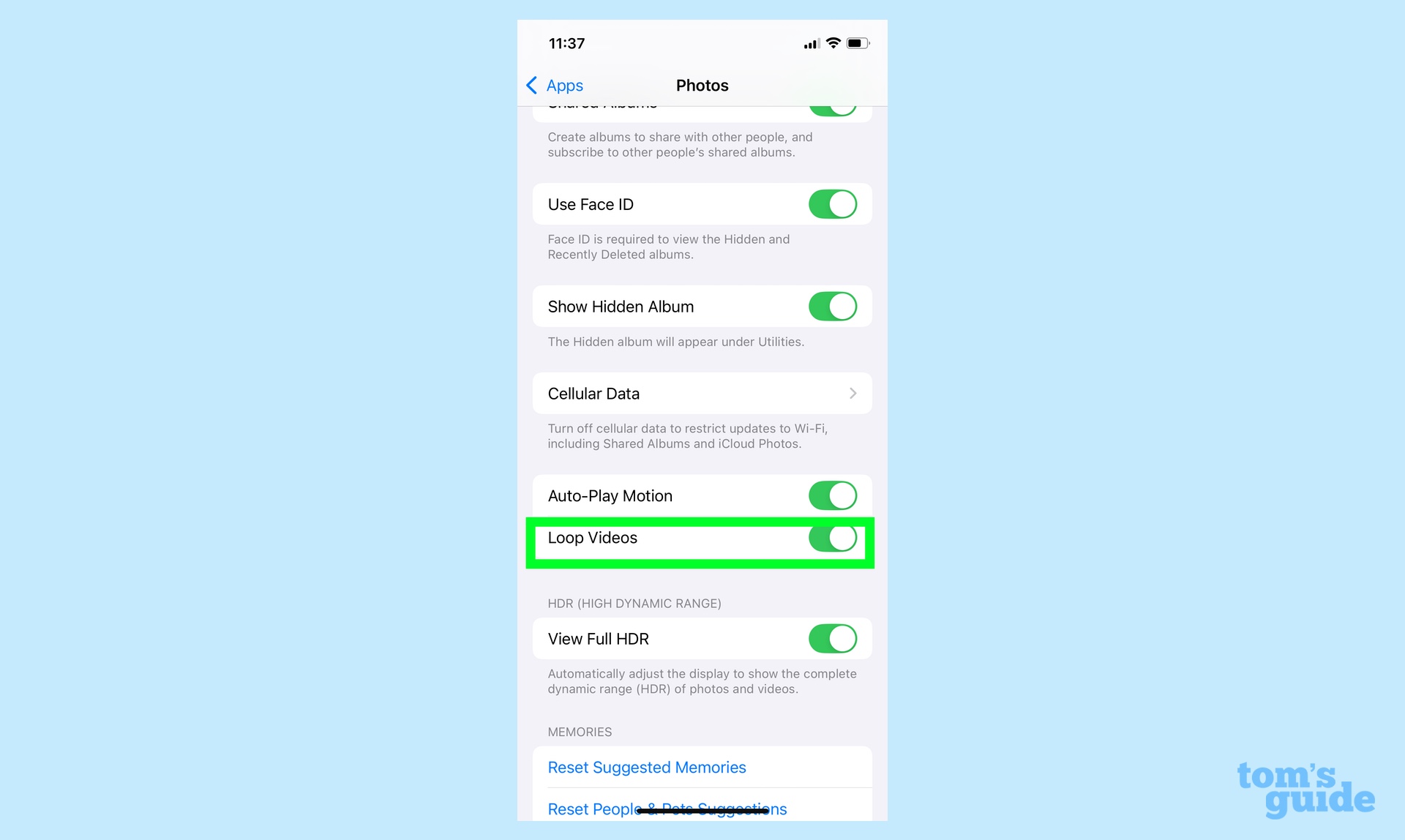Disable the Auto-Play Motion toggle
1405x840 pixels.
coord(832,495)
